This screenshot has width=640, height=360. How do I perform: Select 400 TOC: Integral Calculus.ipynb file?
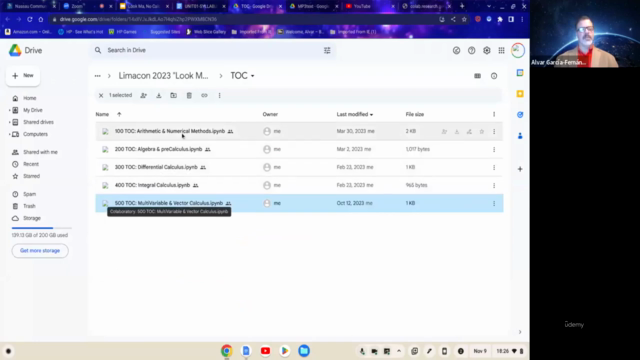[x=152, y=185]
